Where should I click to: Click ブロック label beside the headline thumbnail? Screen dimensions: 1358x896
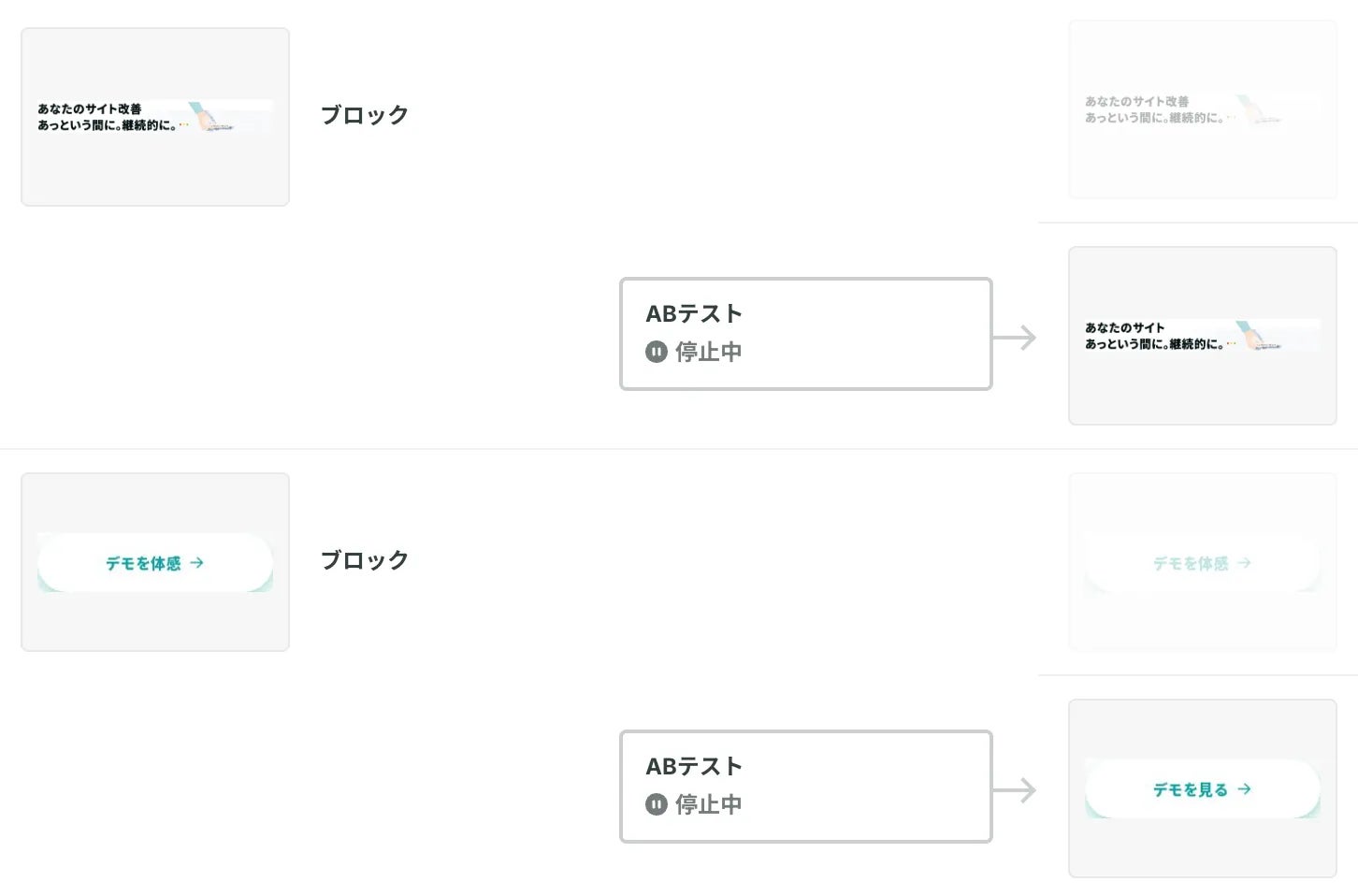(x=365, y=115)
